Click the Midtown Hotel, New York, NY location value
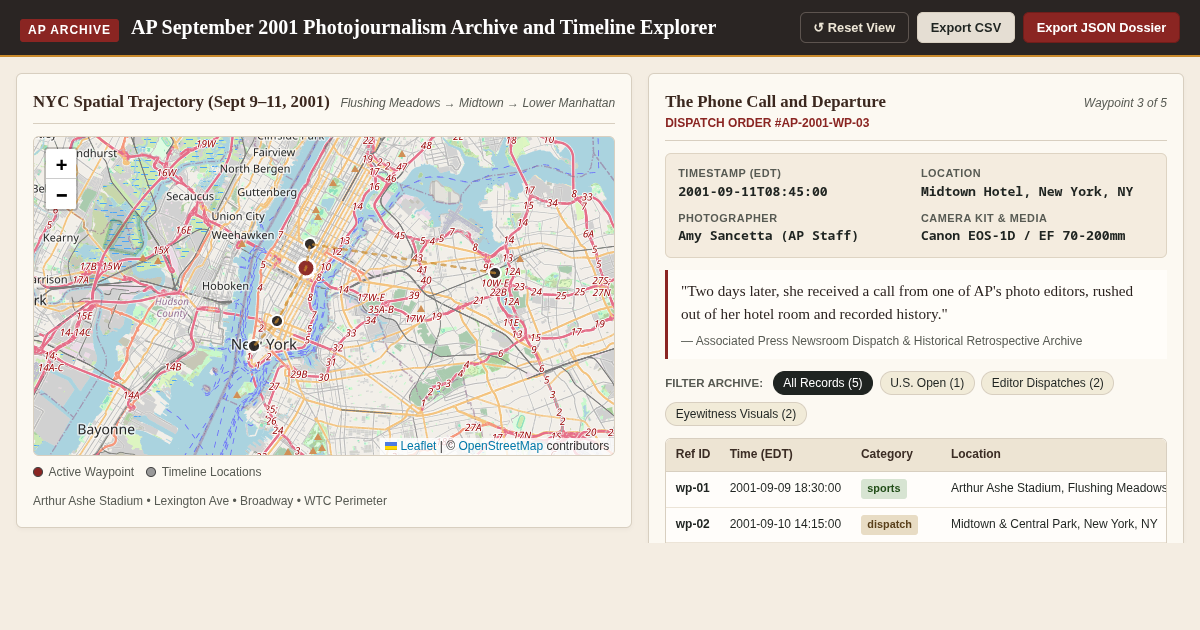This screenshot has width=1200, height=630. [x=1027, y=192]
